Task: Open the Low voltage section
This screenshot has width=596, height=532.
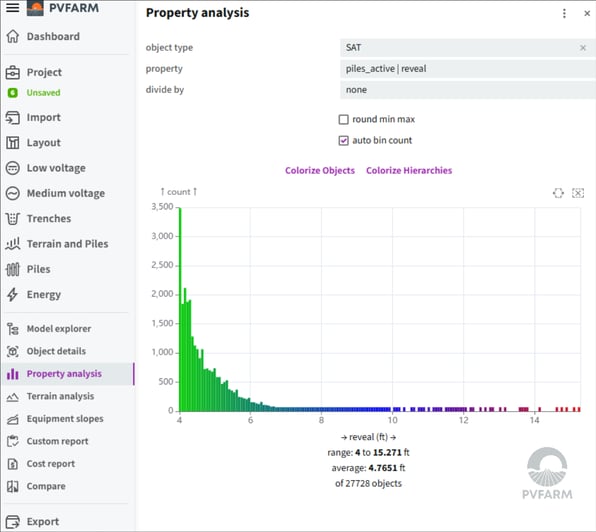Action: pyautogui.click(x=56, y=168)
